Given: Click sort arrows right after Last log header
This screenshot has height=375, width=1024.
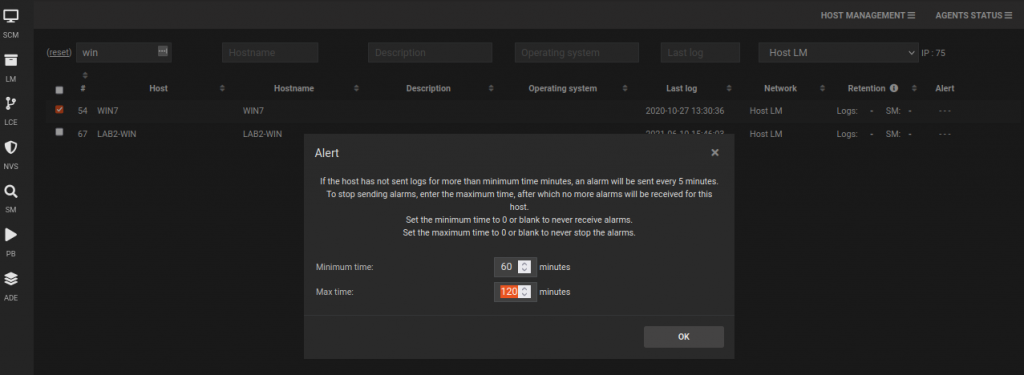Looking at the screenshot, I should pos(729,88).
